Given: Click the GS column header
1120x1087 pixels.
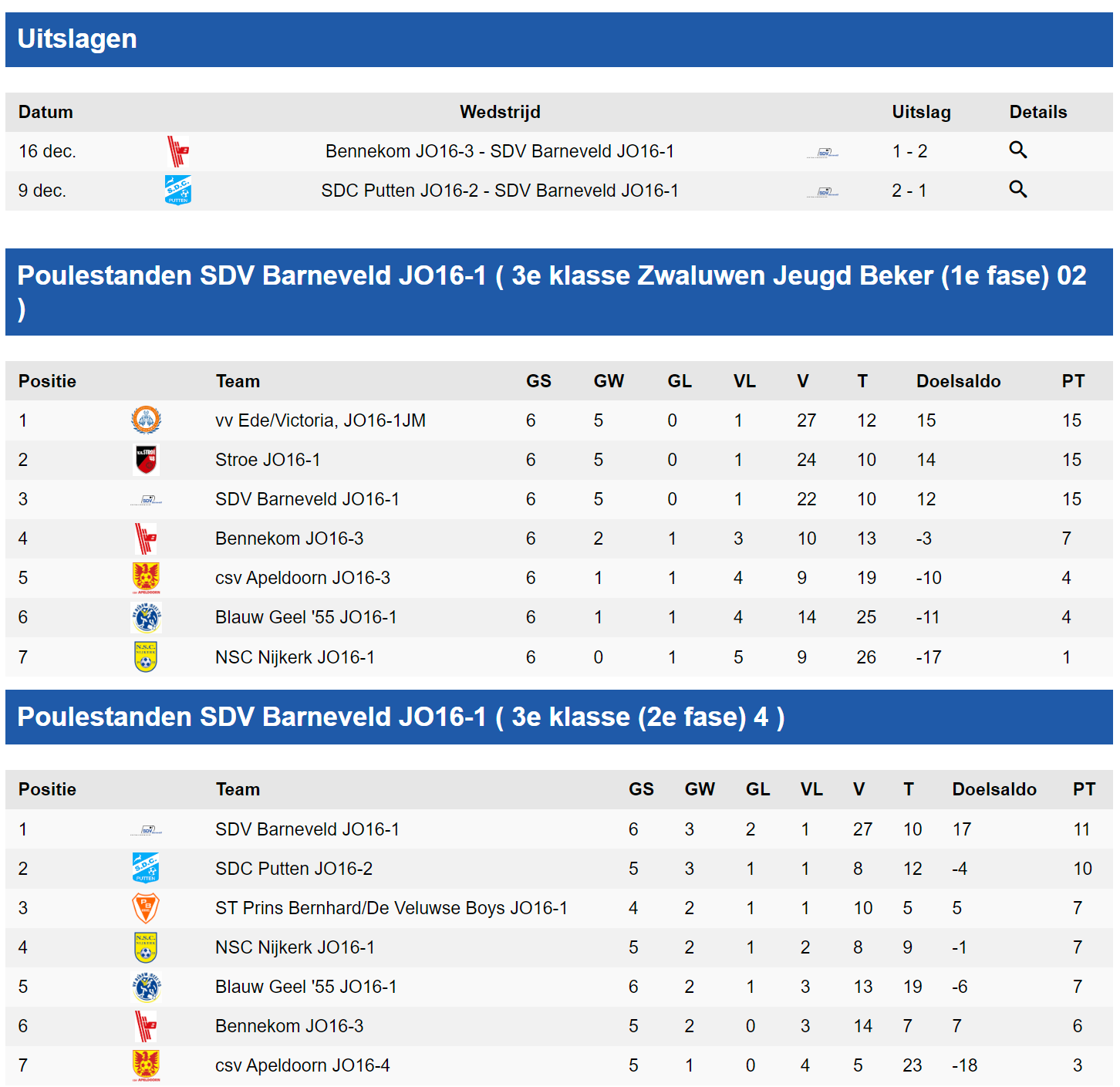Looking at the screenshot, I should 538,381.
